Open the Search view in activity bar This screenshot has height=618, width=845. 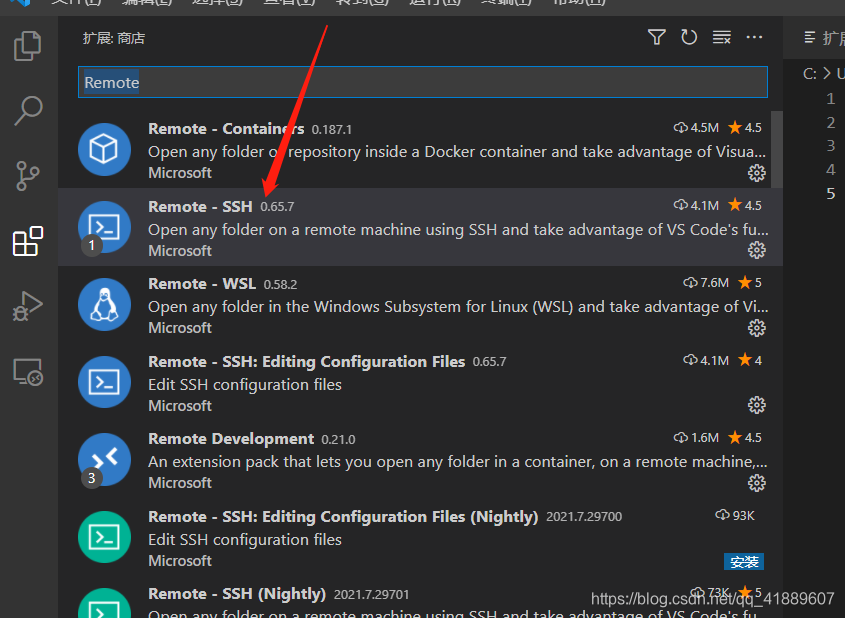(28, 110)
